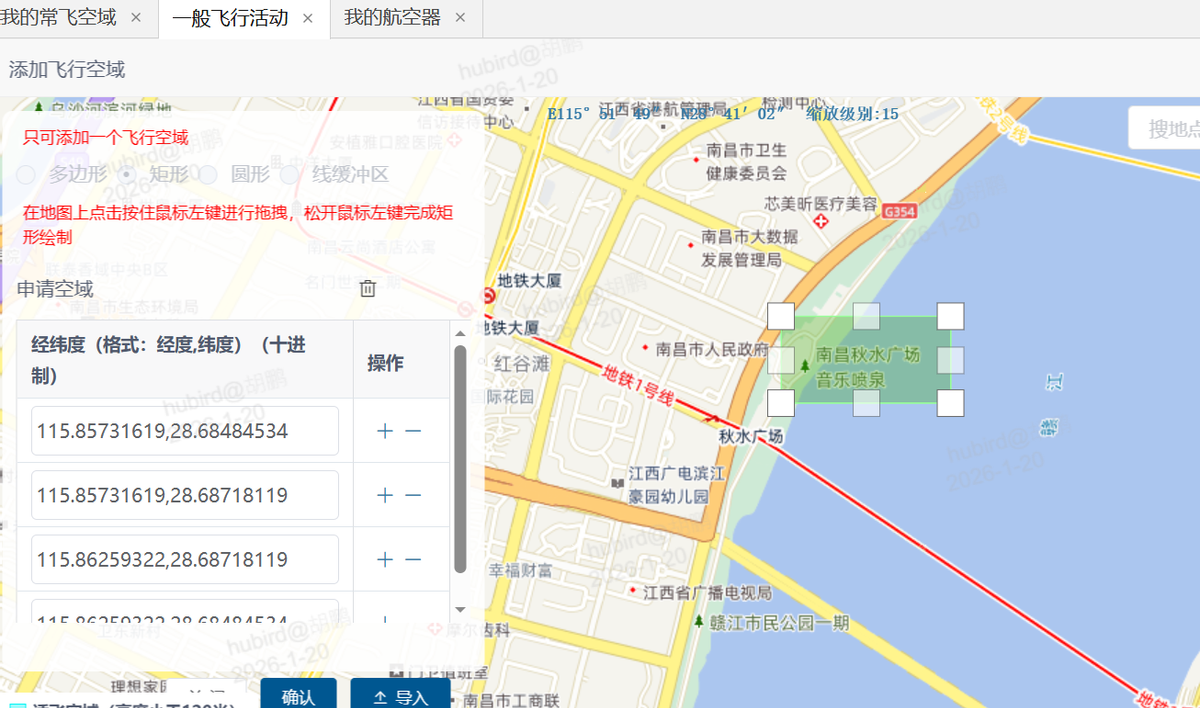1200x708 pixels.
Task: Close the 我的航空器 tab
Action: [460, 18]
